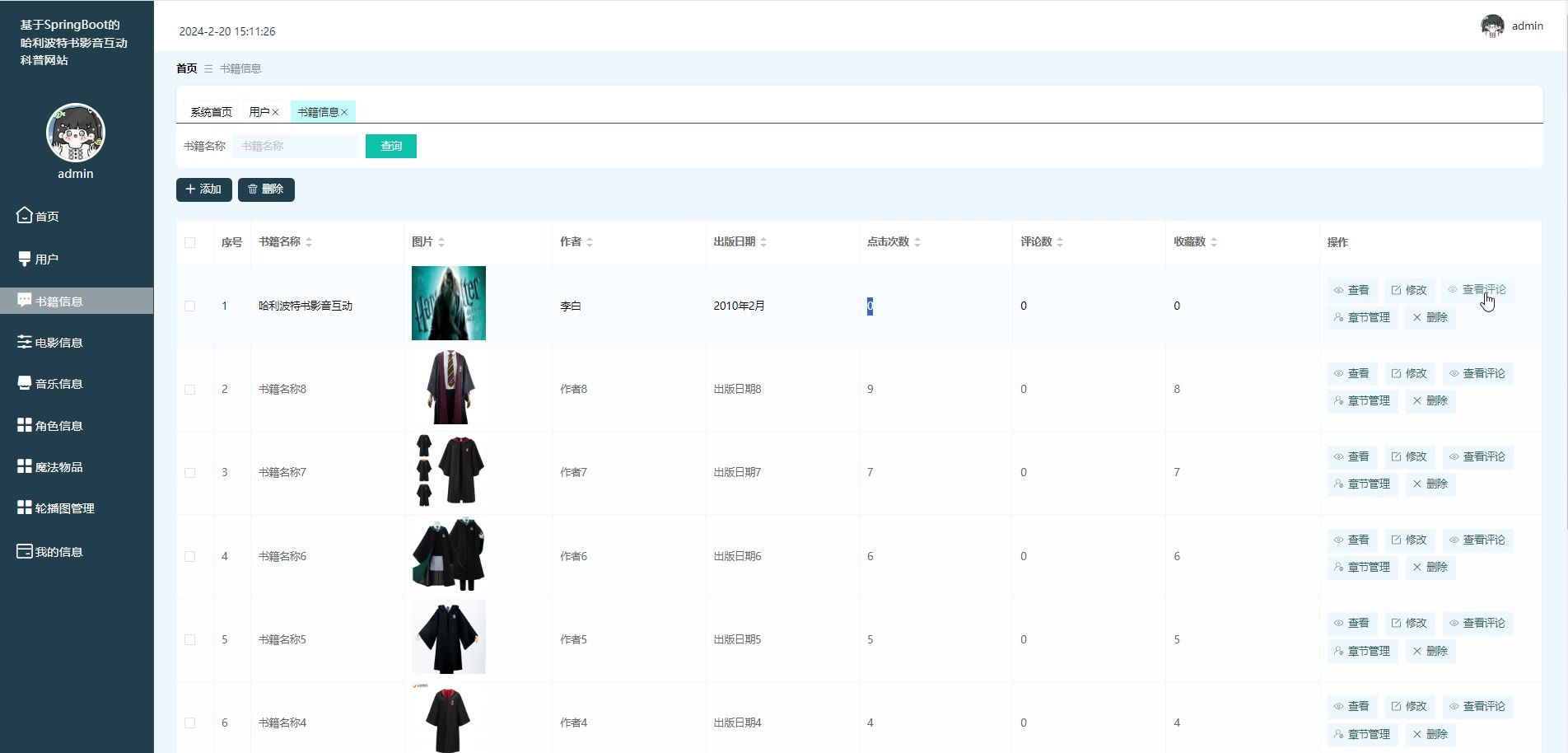Close the 用户 tab with its X
This screenshot has width=1568, height=753.
tap(276, 112)
